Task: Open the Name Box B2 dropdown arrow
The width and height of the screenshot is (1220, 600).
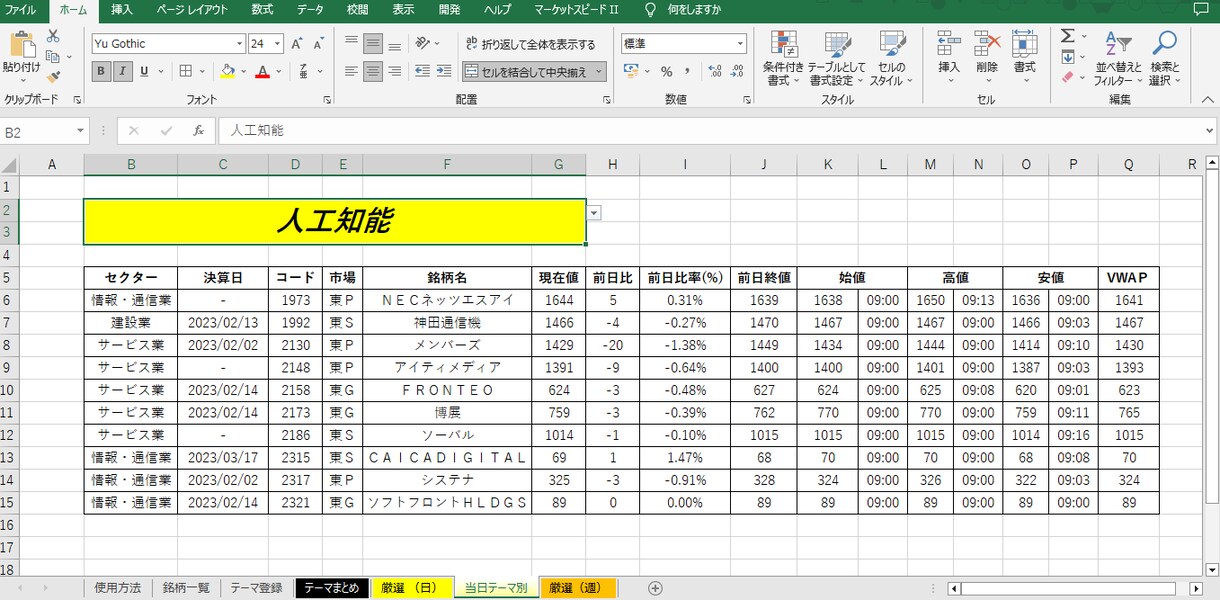Action: [79, 131]
